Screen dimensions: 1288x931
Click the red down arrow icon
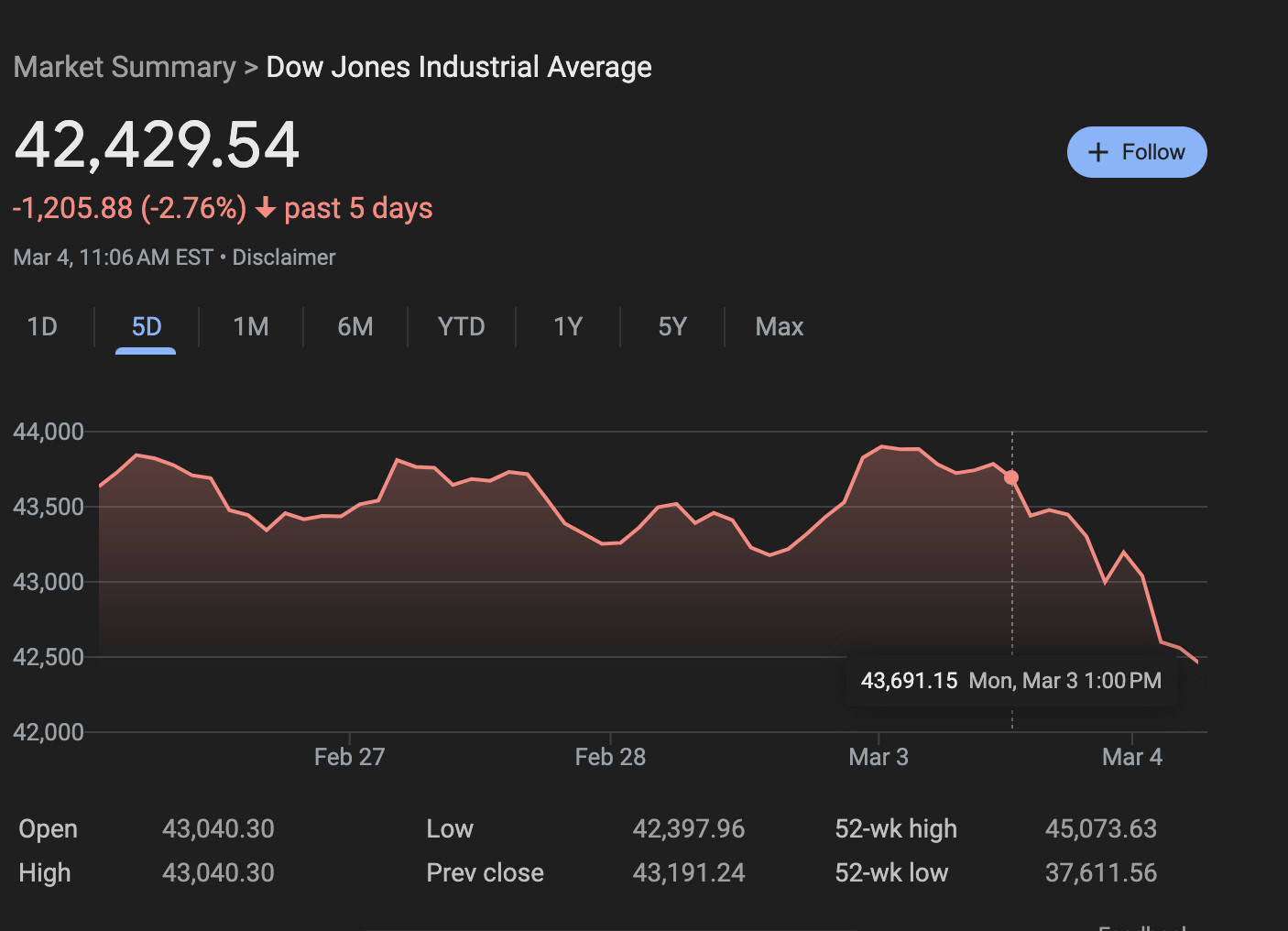(266, 209)
